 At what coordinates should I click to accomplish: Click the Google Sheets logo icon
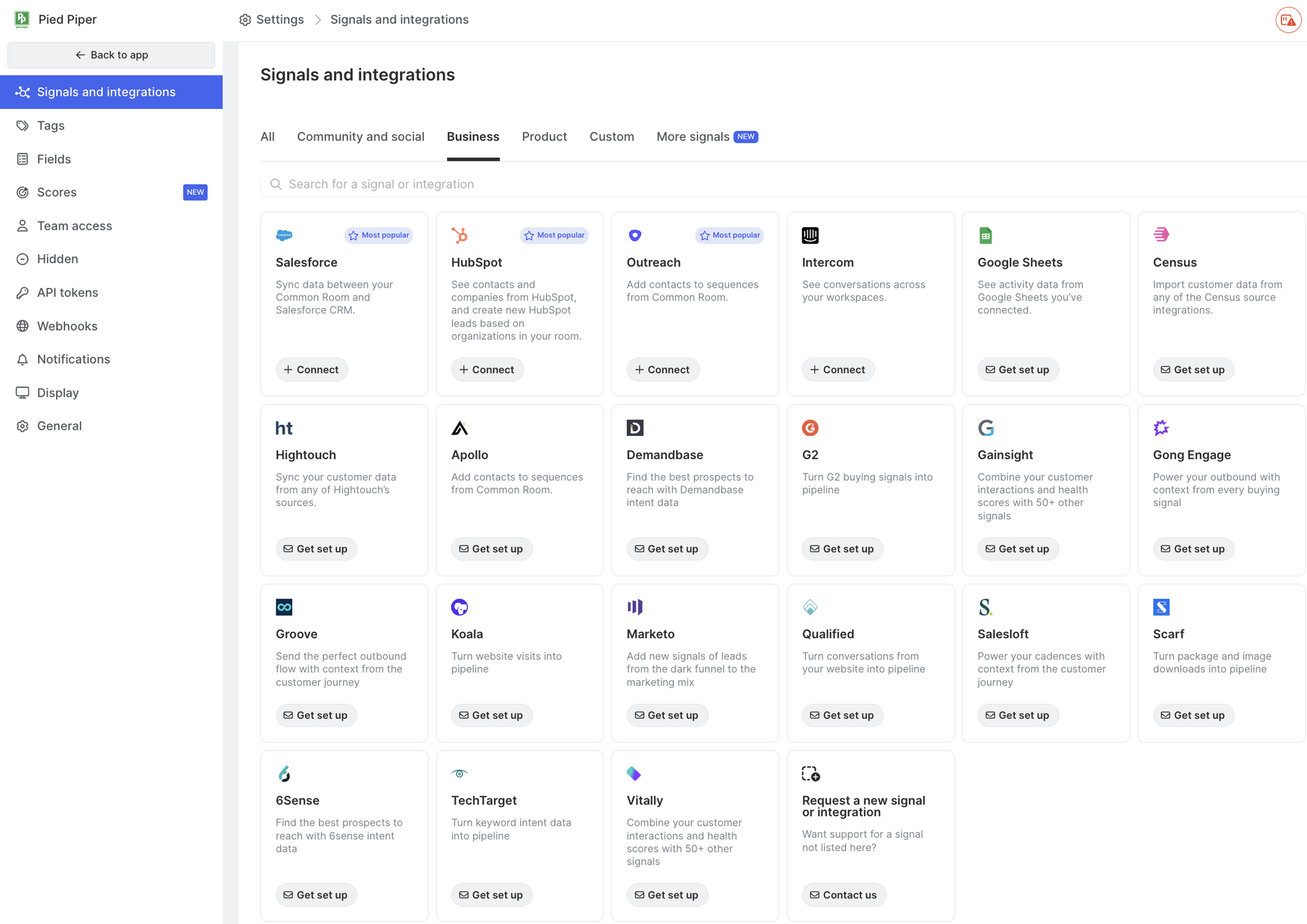985,235
